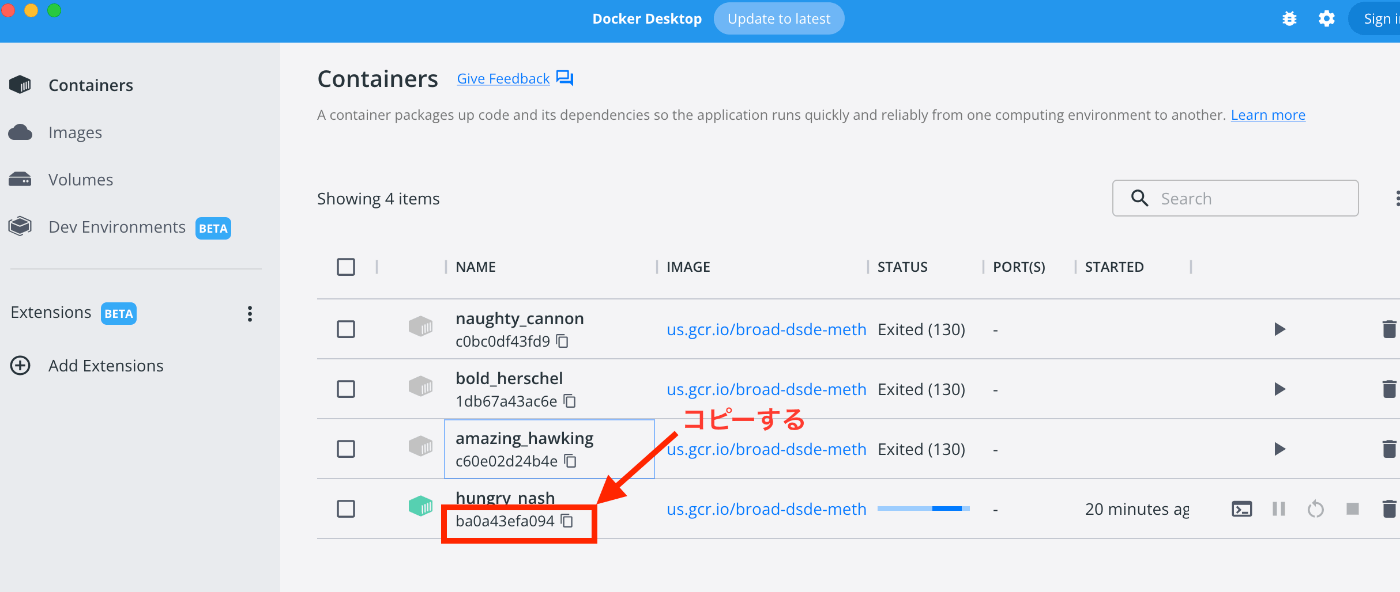1400x592 pixels.
Task: Click the bold_herschel stopped container icon
Action: click(421, 387)
